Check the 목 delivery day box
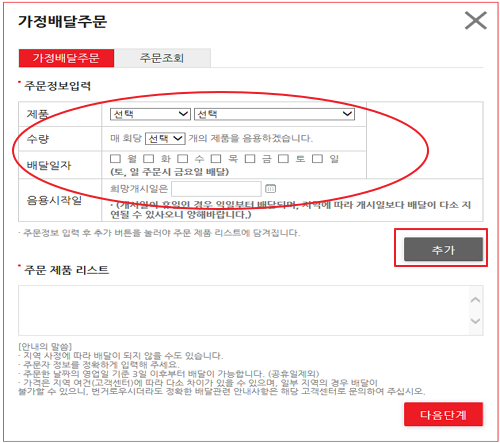 click(x=216, y=159)
